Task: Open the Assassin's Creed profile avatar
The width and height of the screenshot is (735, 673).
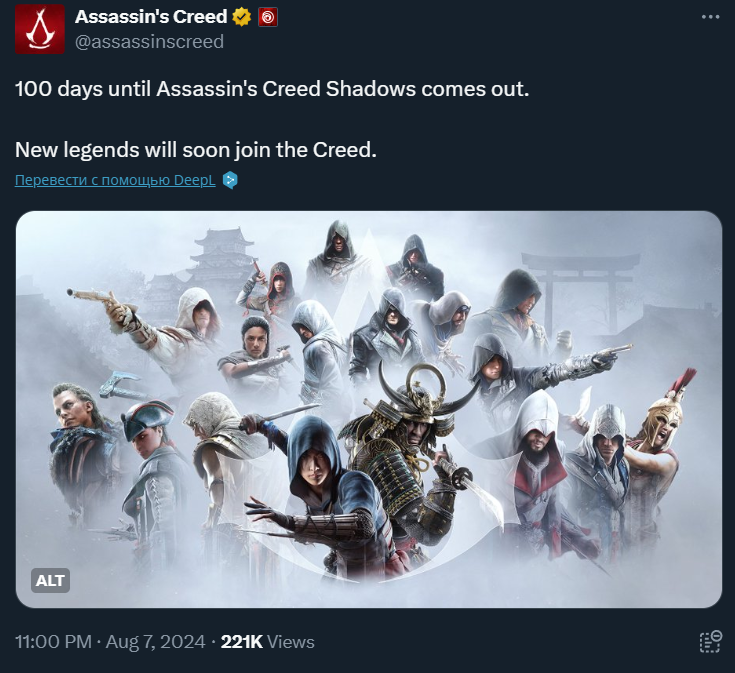Action: pyautogui.click(x=40, y=29)
